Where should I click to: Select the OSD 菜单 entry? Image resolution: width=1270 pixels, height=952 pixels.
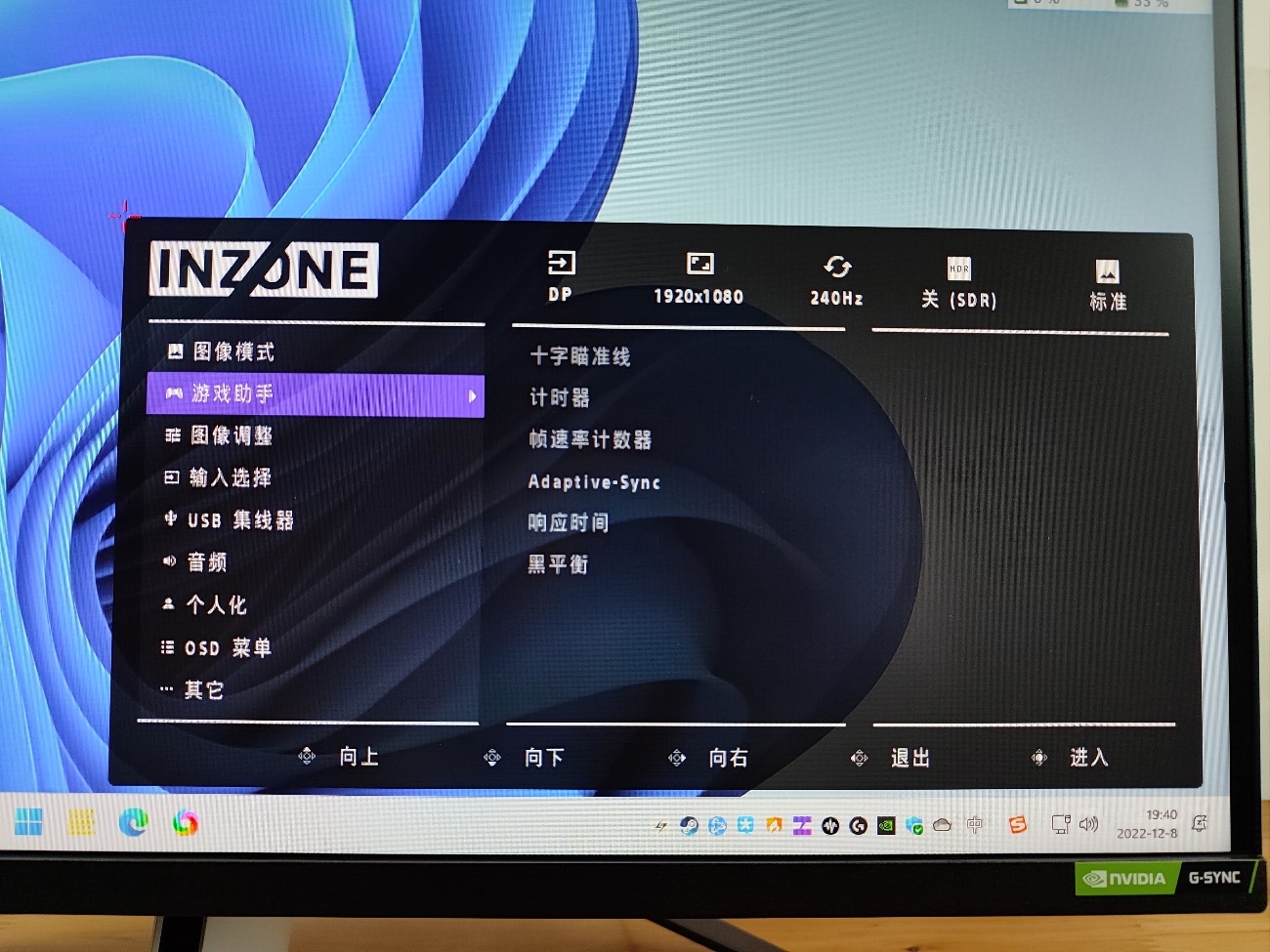pyautogui.click(x=216, y=648)
